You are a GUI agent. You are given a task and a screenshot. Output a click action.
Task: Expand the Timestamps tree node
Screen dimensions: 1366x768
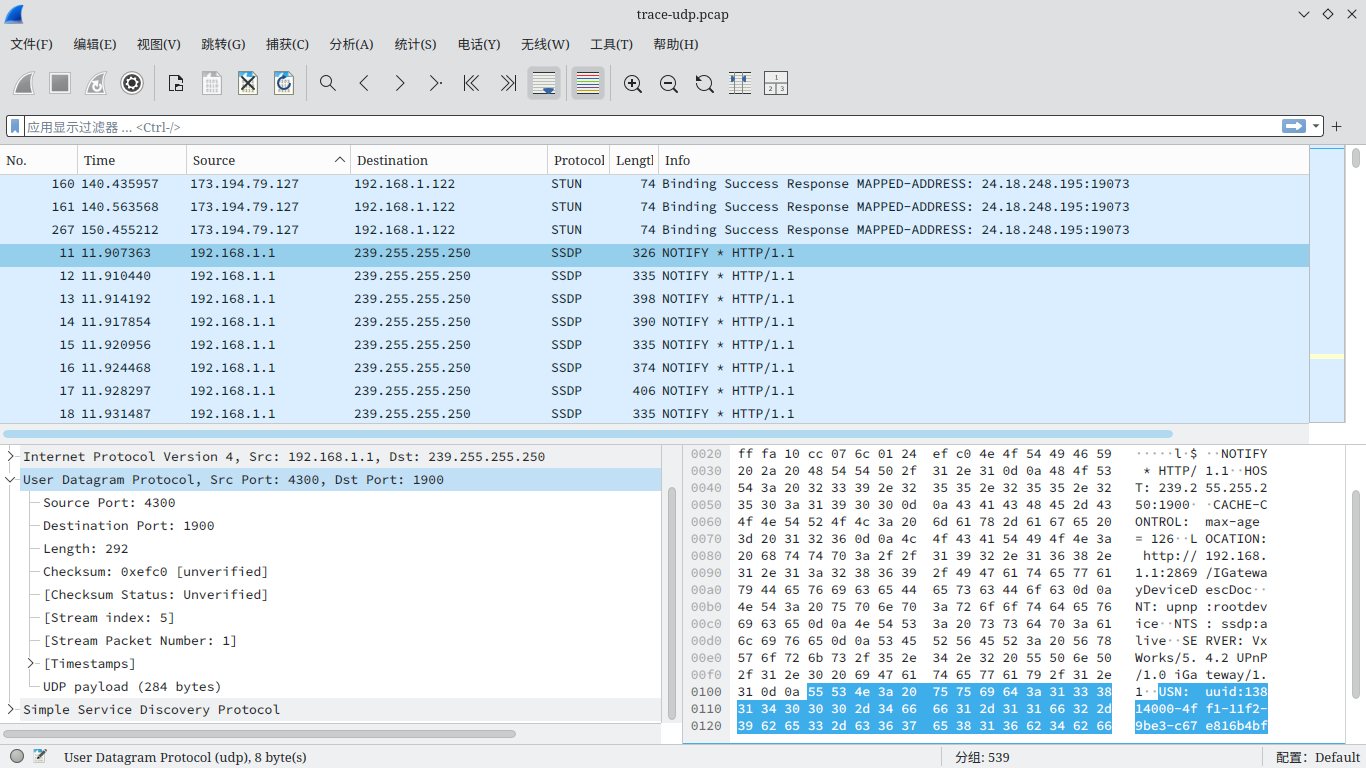(x=33, y=664)
